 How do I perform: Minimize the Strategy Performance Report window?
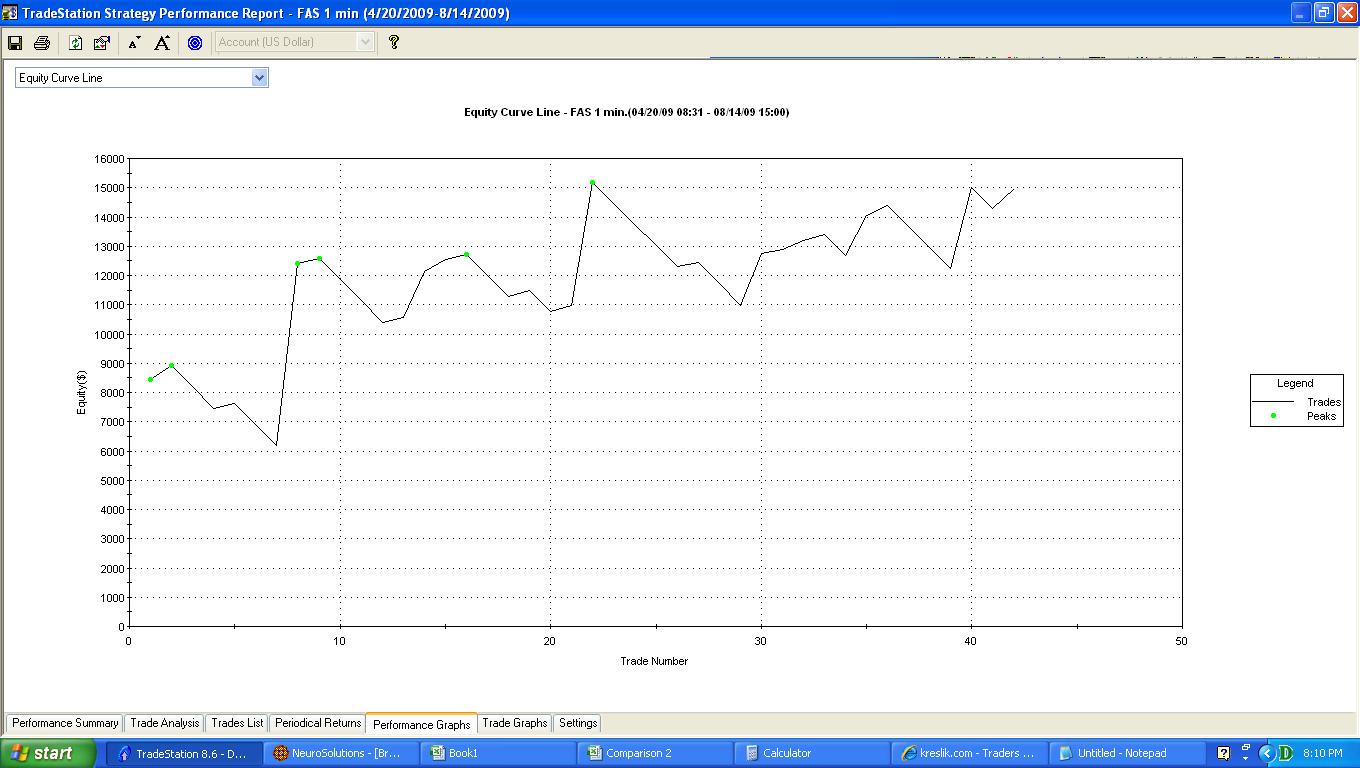pyautogui.click(x=1300, y=13)
